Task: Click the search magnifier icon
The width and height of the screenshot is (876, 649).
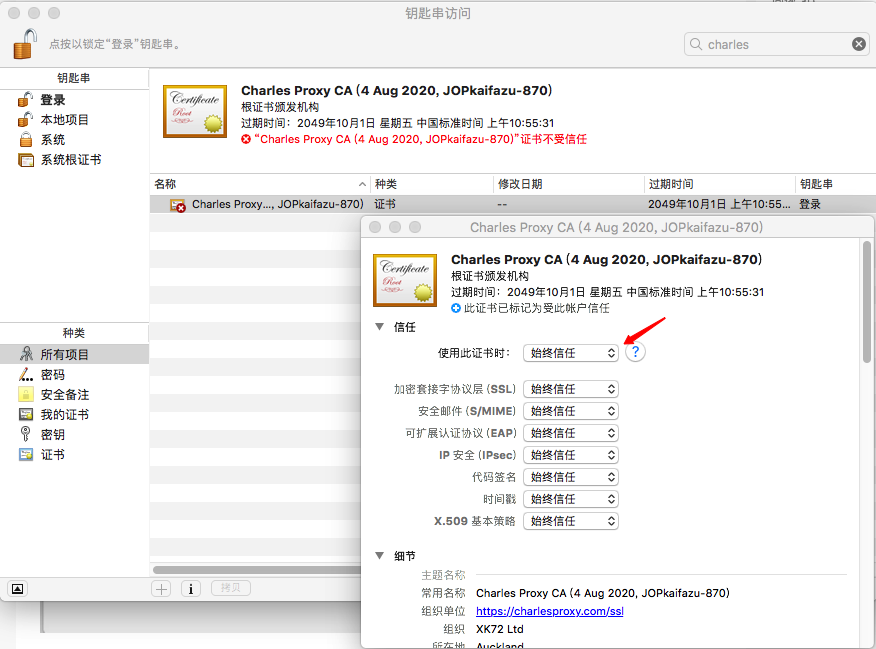Action: pyautogui.click(x=696, y=44)
